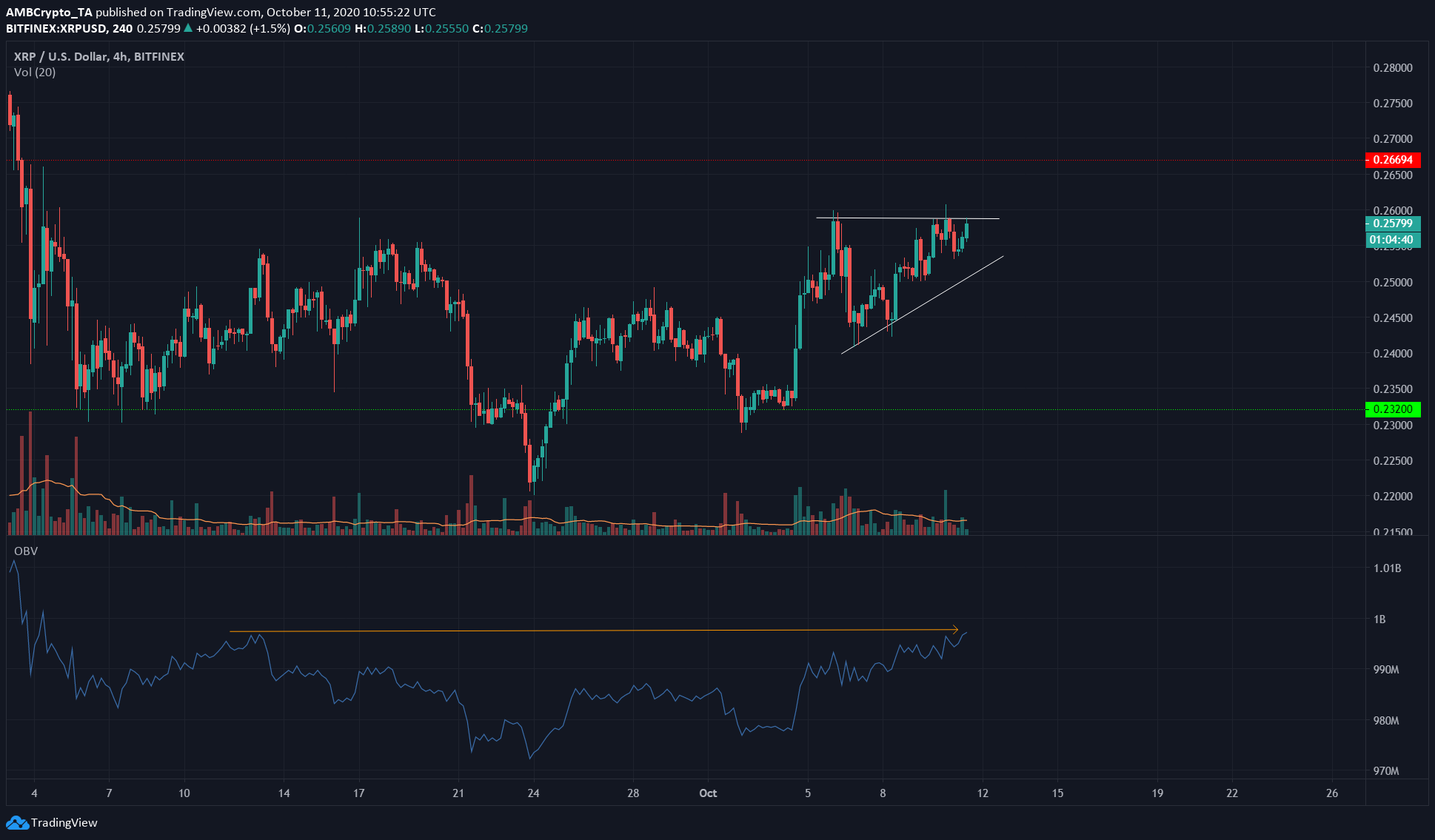Click date 19 on the time axis
1435x840 pixels.
click(1157, 793)
